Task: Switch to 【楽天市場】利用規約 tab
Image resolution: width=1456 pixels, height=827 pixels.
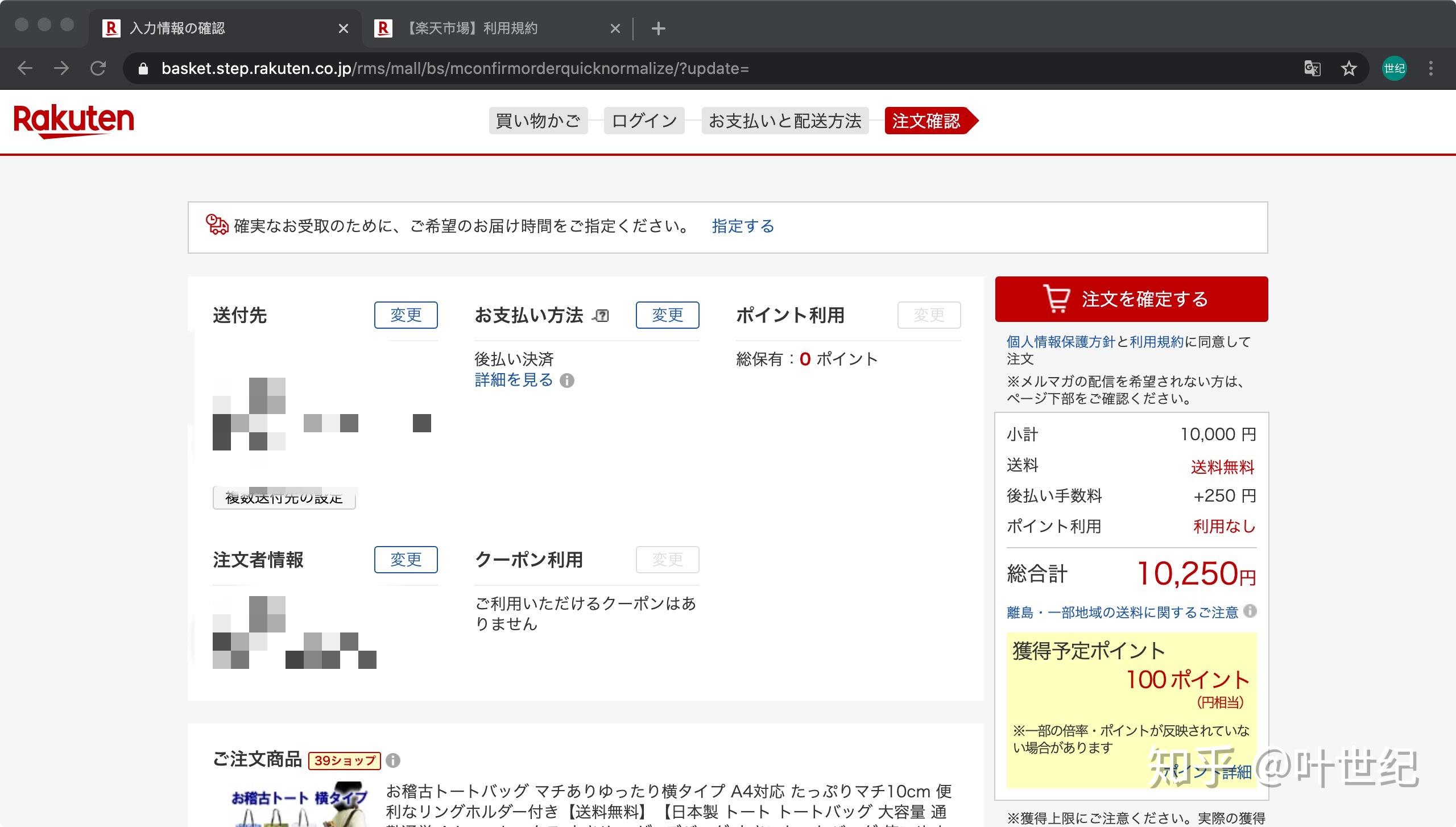Action: click(x=498, y=28)
